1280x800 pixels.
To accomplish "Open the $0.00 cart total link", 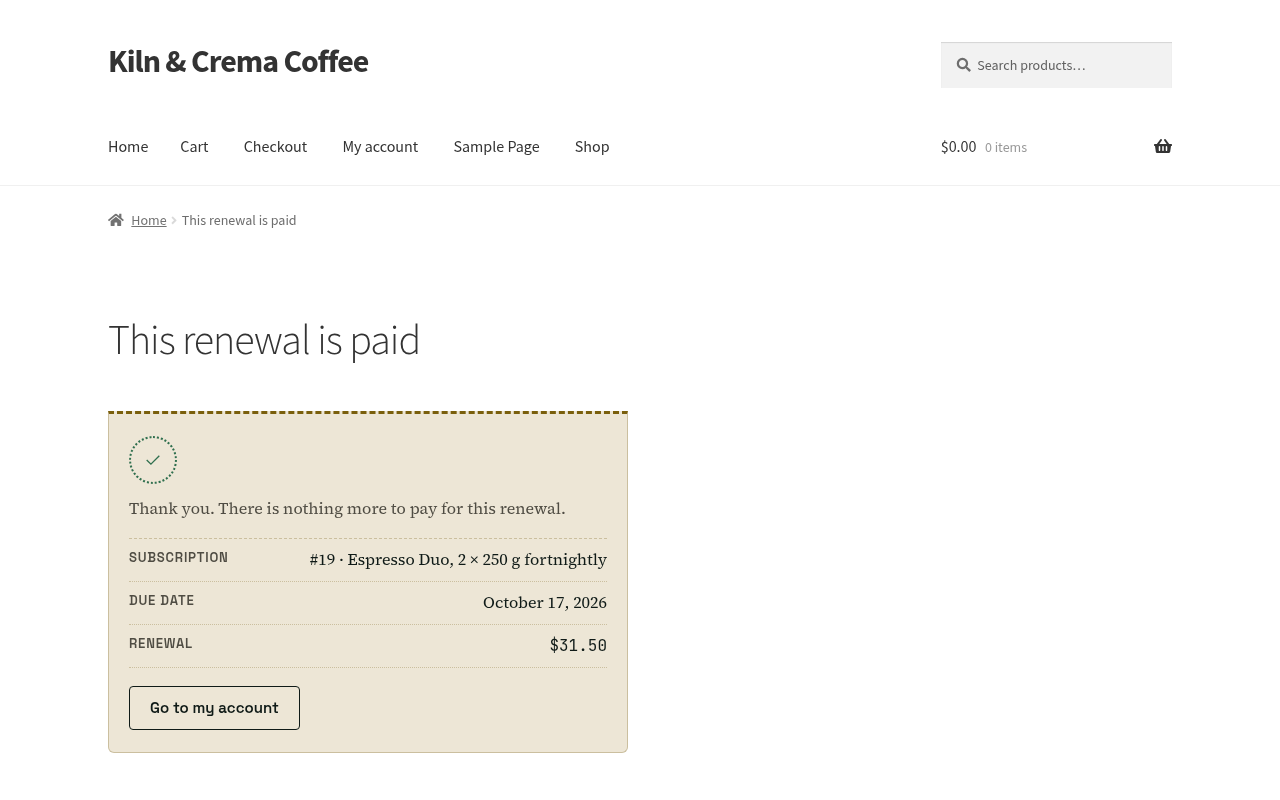I will point(958,146).
